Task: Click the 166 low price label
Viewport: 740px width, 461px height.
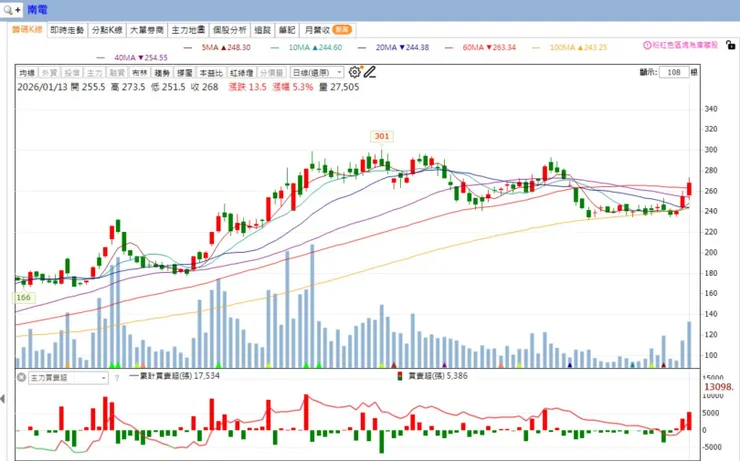Action: tap(23, 297)
